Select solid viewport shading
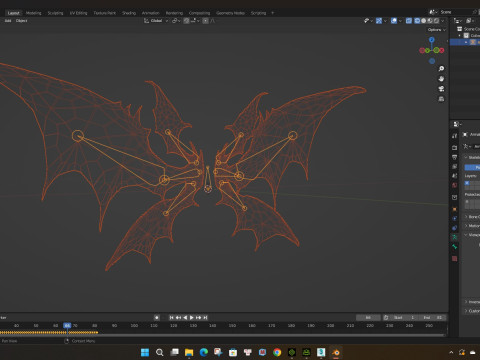480x360 pixels. (x=424, y=21)
